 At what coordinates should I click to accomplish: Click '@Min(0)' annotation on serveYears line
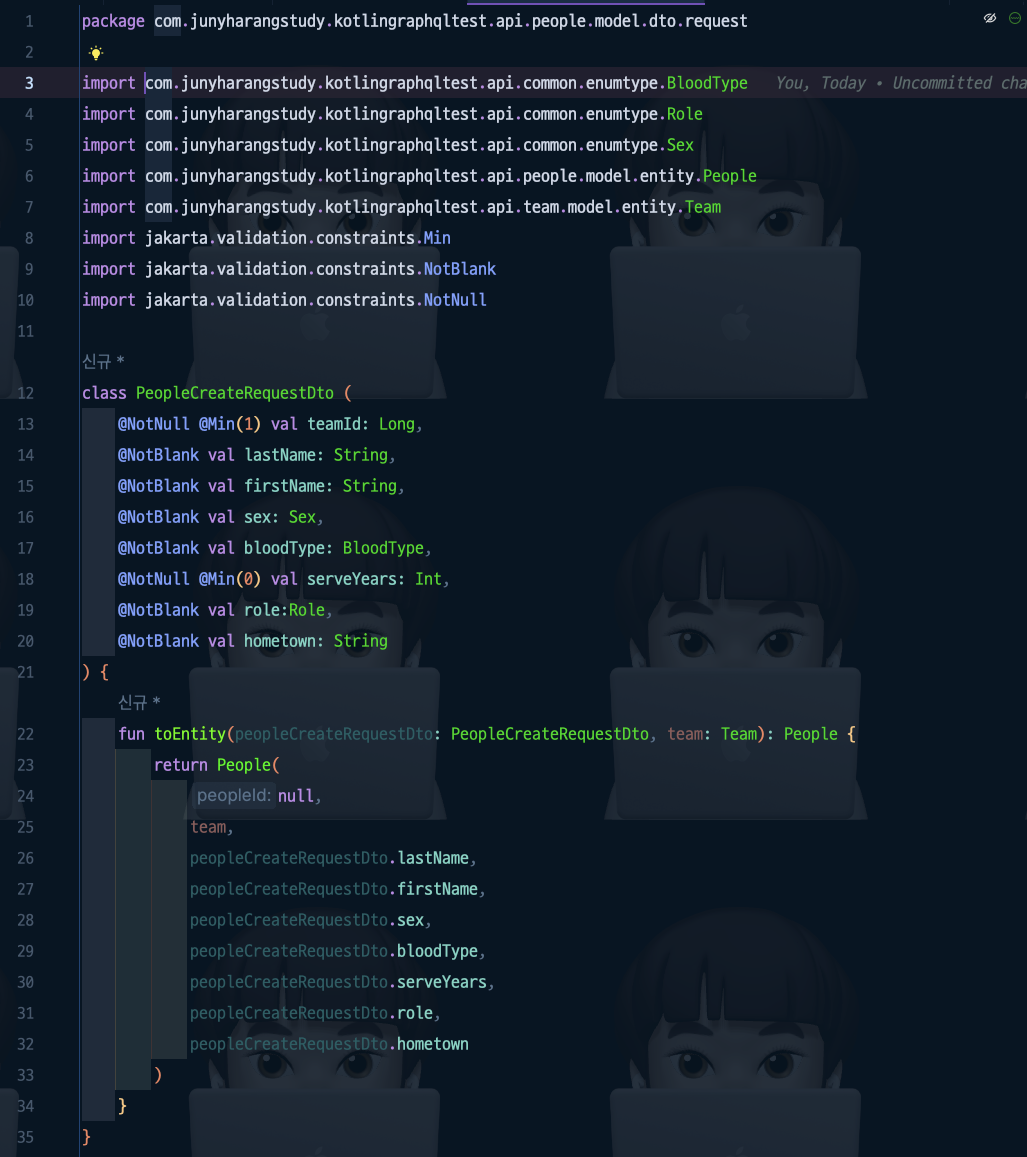[230, 579]
